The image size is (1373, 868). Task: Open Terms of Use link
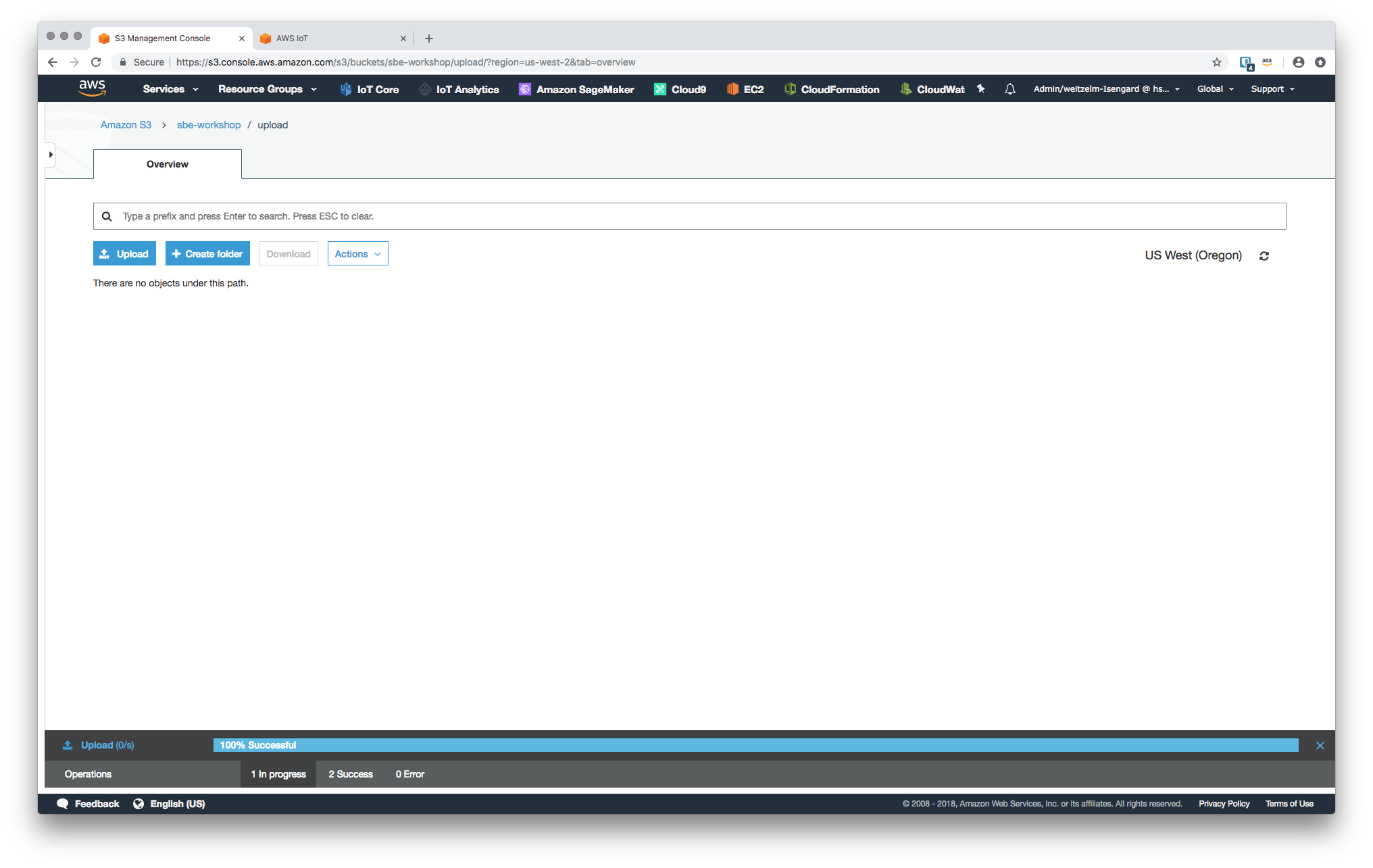pyautogui.click(x=1289, y=804)
